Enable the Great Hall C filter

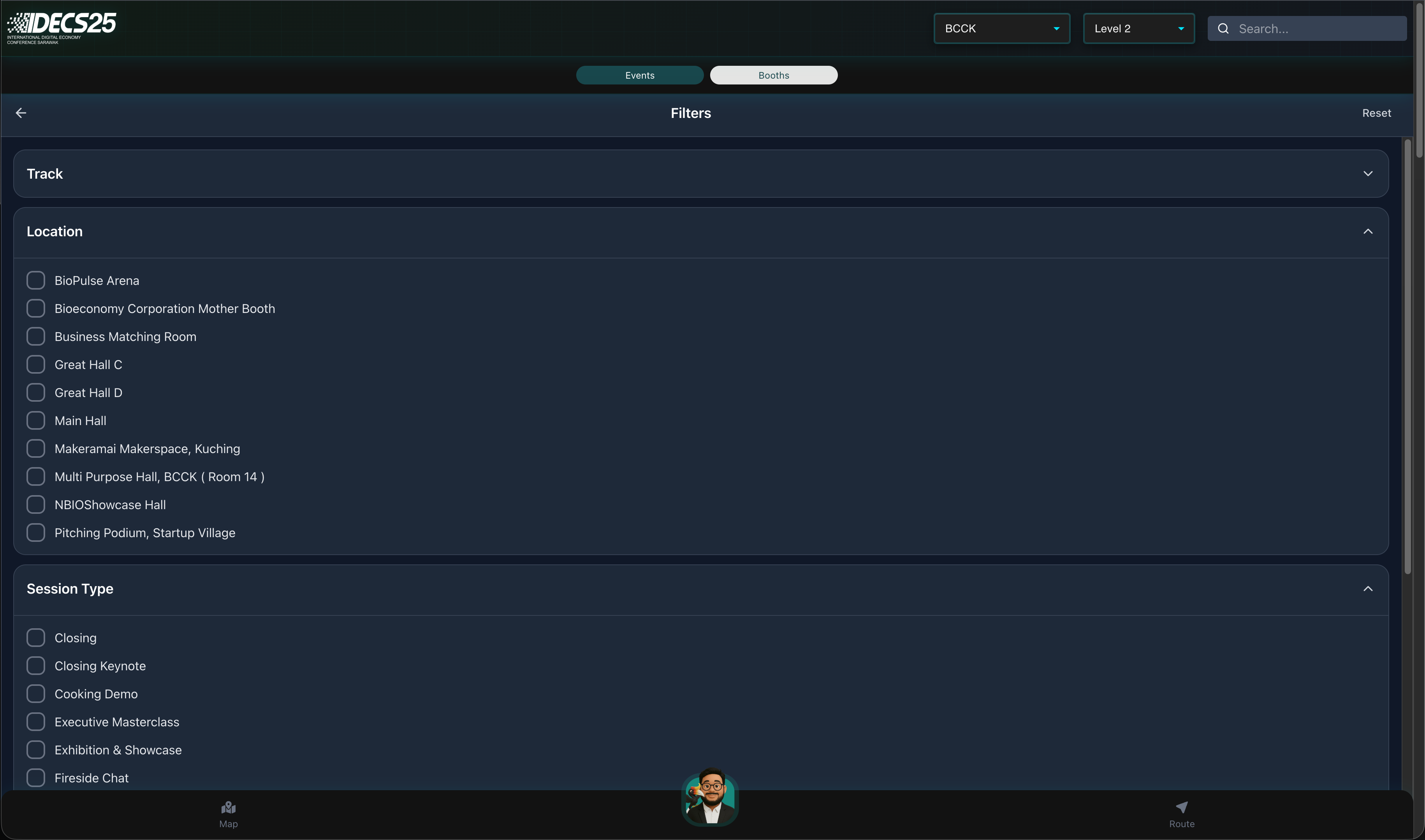click(36, 364)
